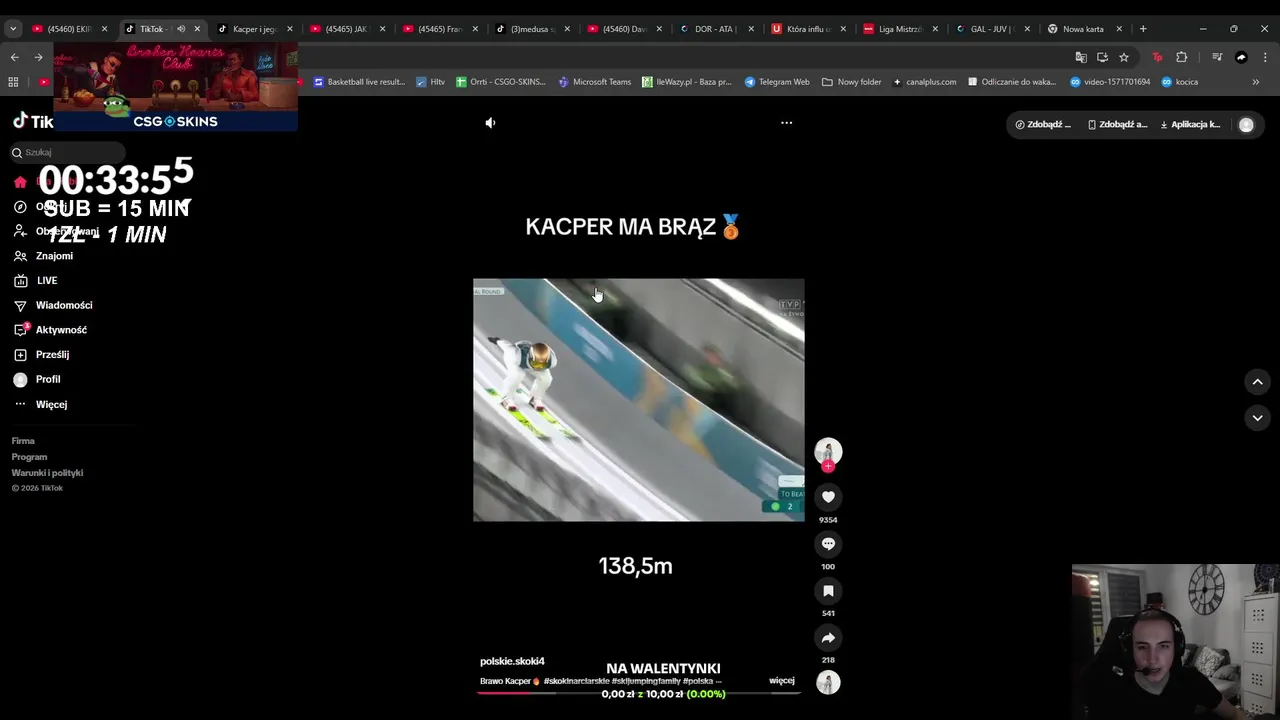Switch to the Nowa karta tab
This screenshot has width=1280, height=720.
[1082, 29]
